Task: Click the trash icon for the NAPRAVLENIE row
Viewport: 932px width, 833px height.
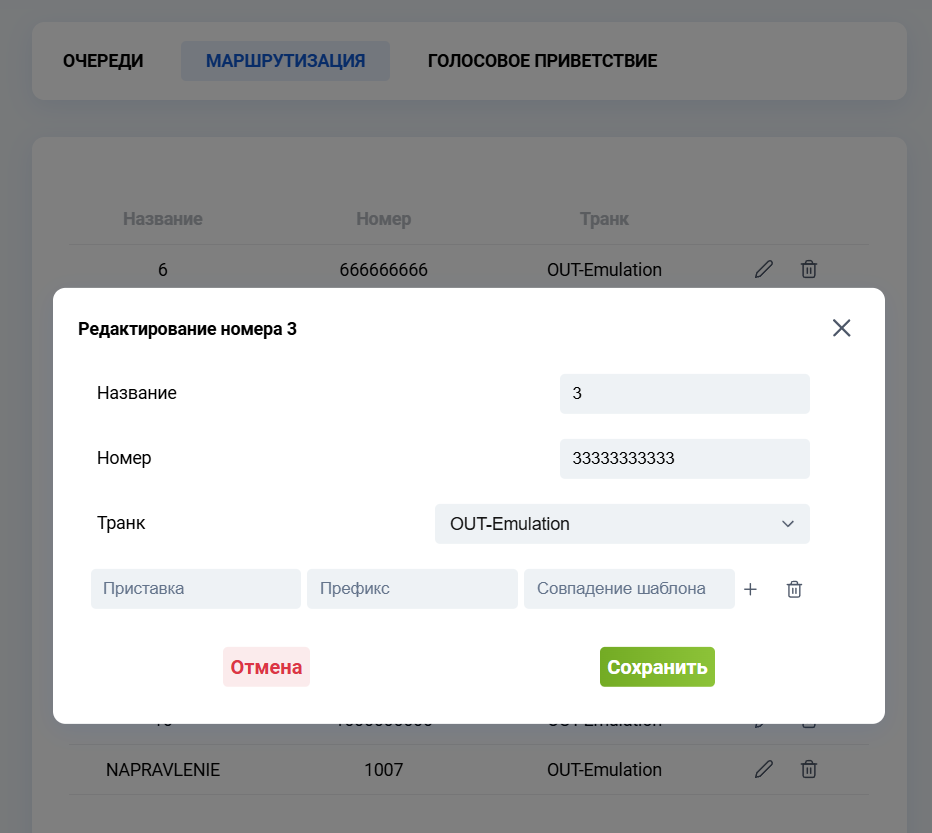Action: [x=809, y=769]
